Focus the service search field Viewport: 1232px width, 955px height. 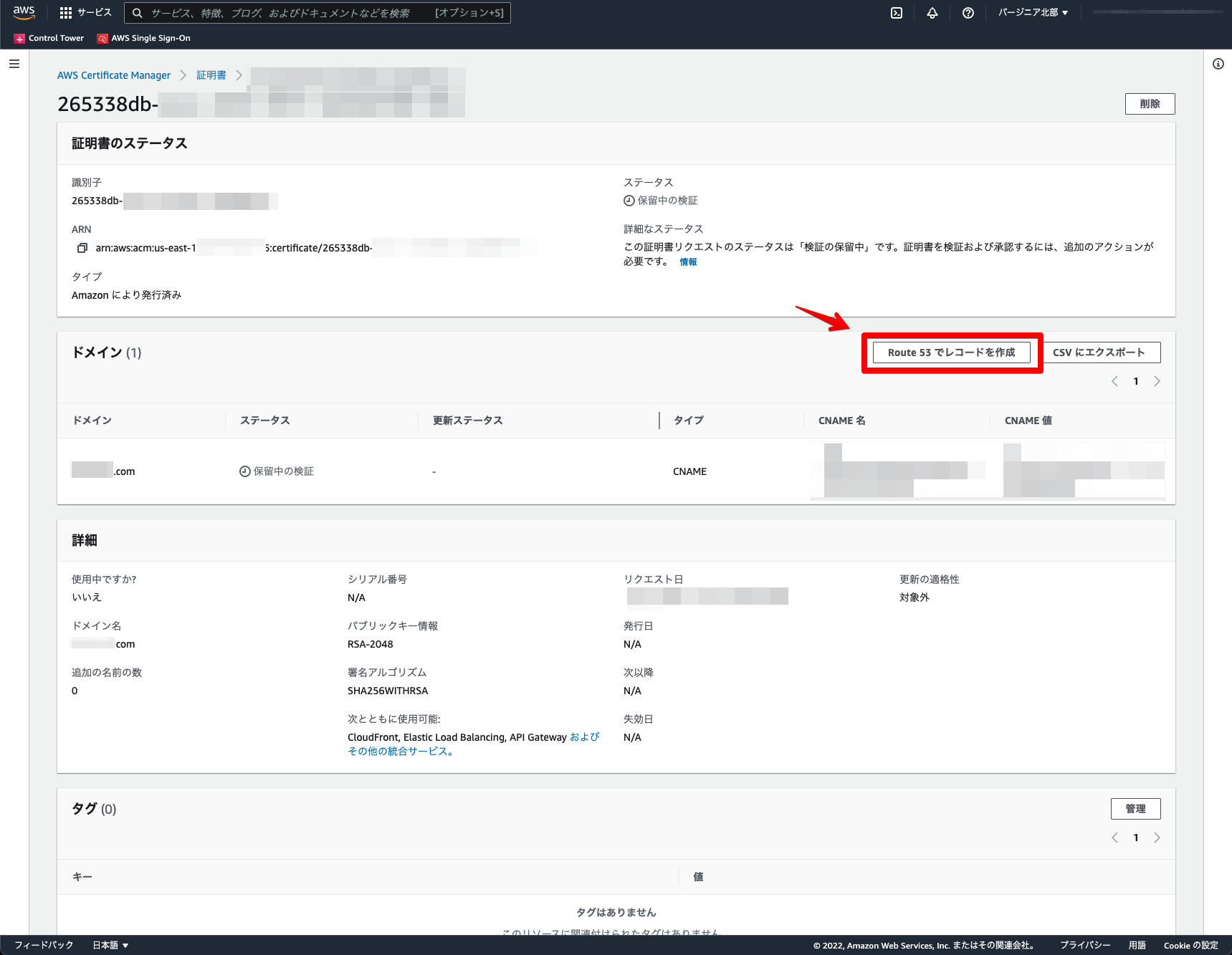click(317, 13)
